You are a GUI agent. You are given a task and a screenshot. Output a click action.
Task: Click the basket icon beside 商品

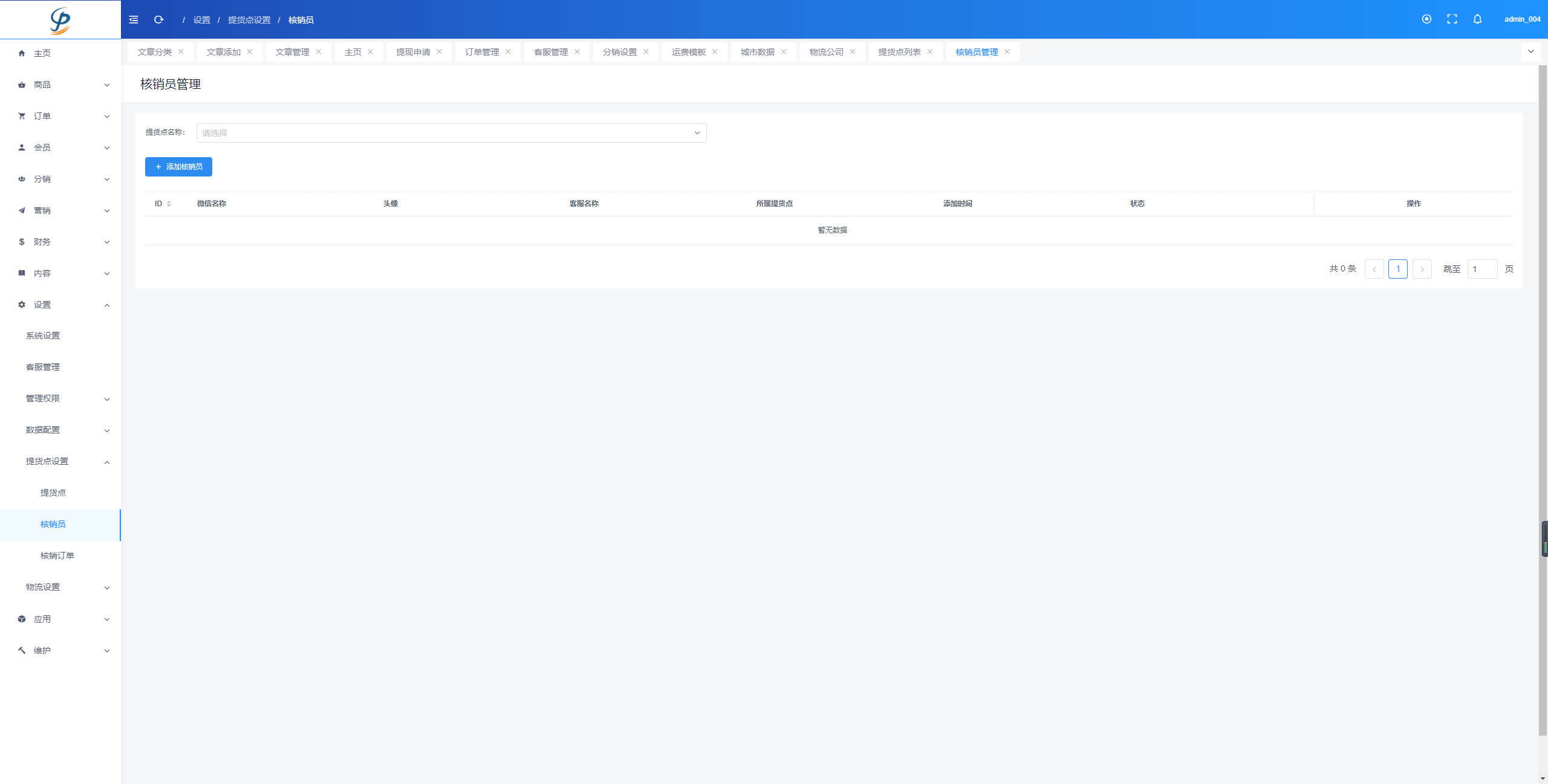click(x=22, y=85)
